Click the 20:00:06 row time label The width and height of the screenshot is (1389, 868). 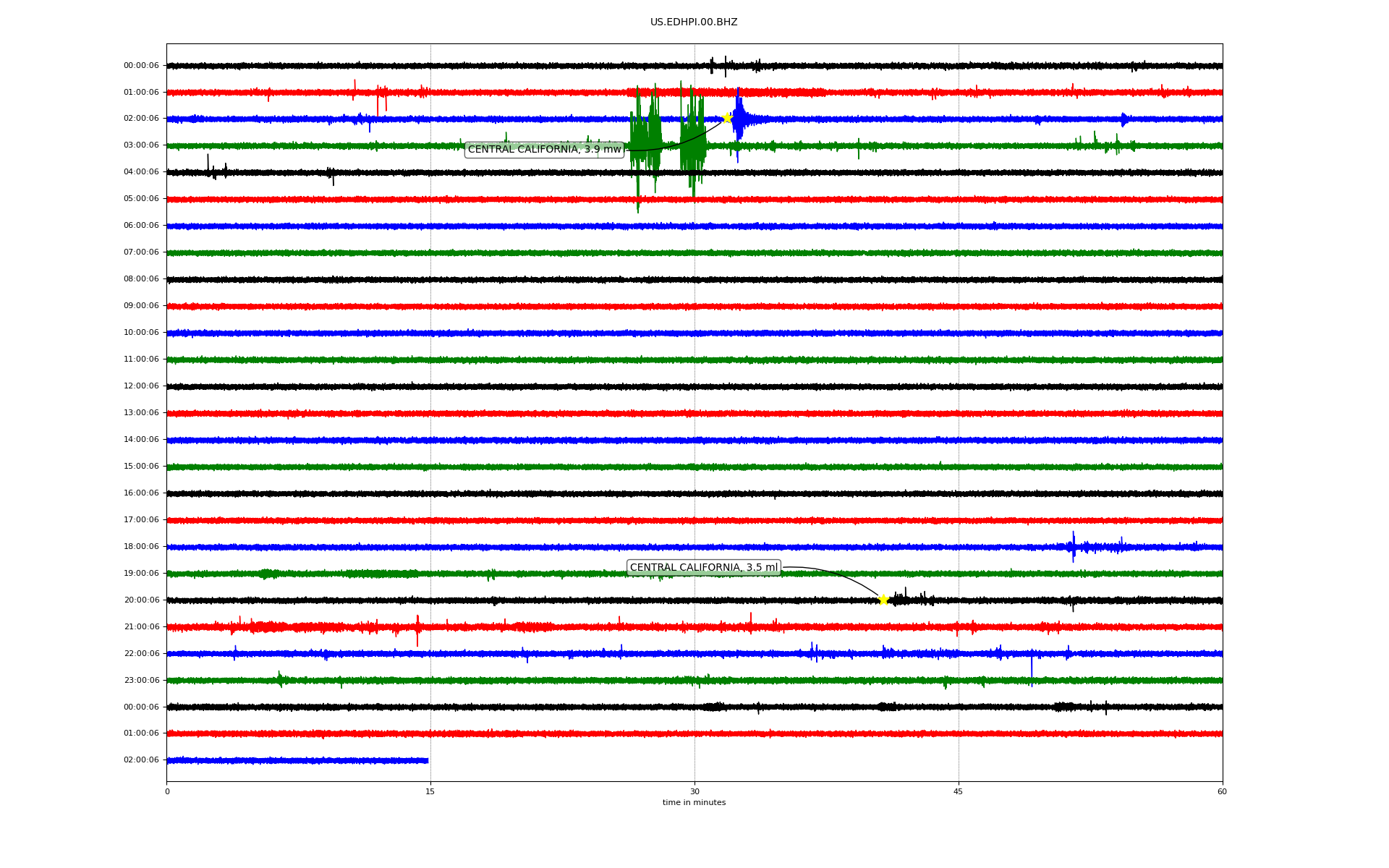point(141,600)
